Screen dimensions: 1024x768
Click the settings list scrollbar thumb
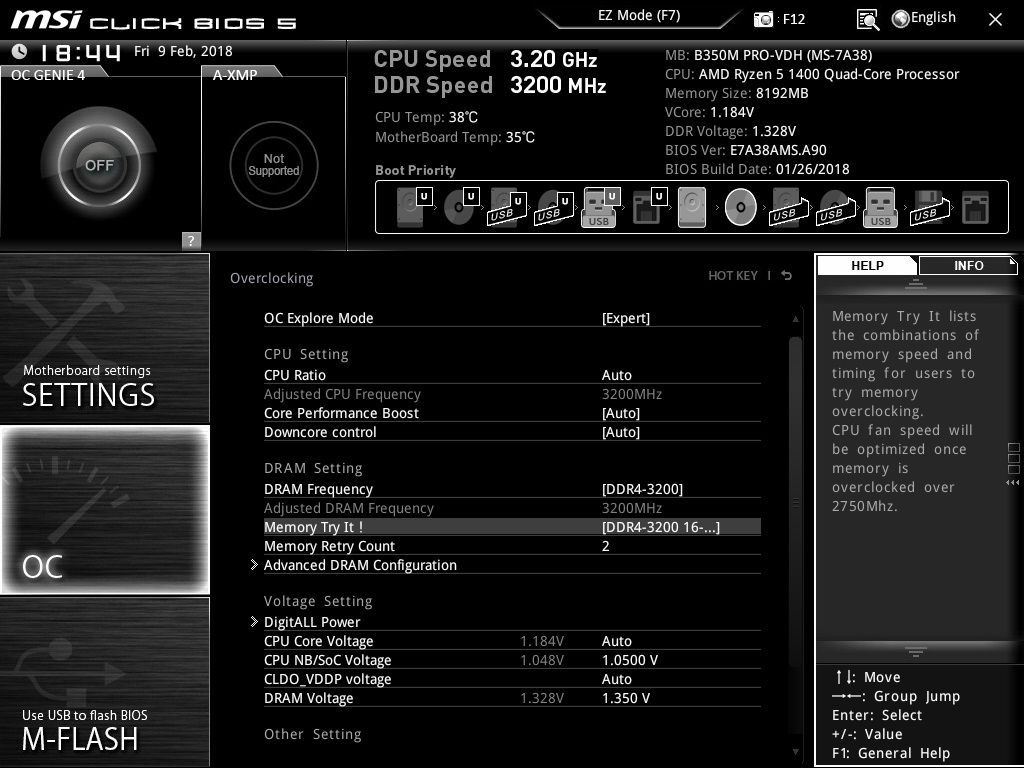(x=795, y=503)
